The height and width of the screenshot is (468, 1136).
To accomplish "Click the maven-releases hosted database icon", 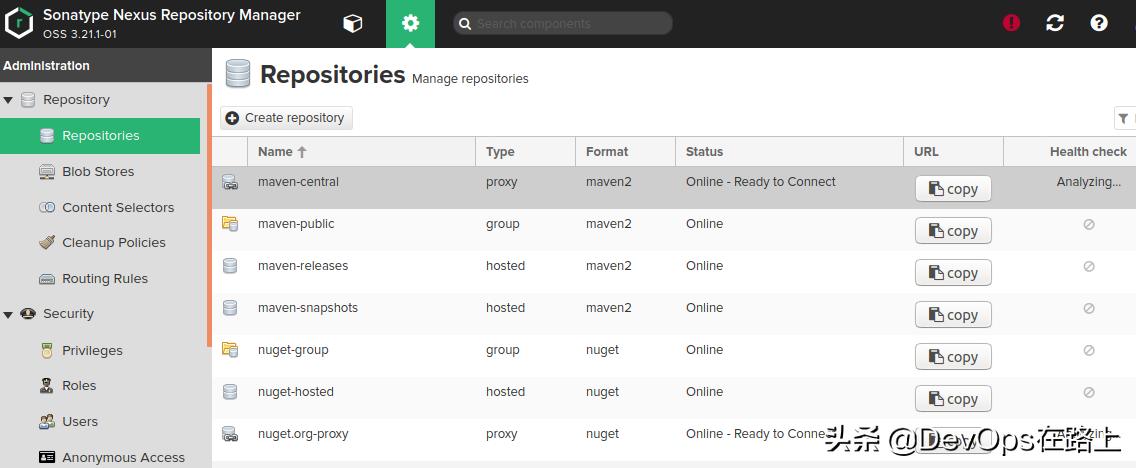I will point(230,266).
